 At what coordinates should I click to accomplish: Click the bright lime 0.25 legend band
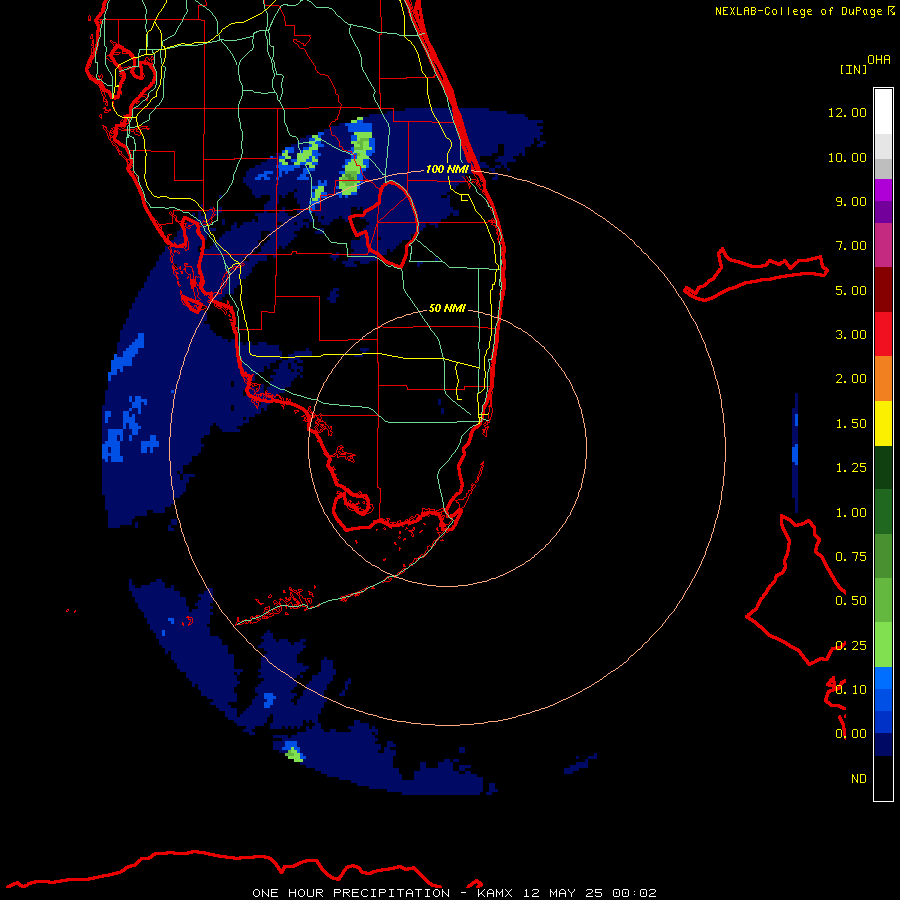[883, 645]
